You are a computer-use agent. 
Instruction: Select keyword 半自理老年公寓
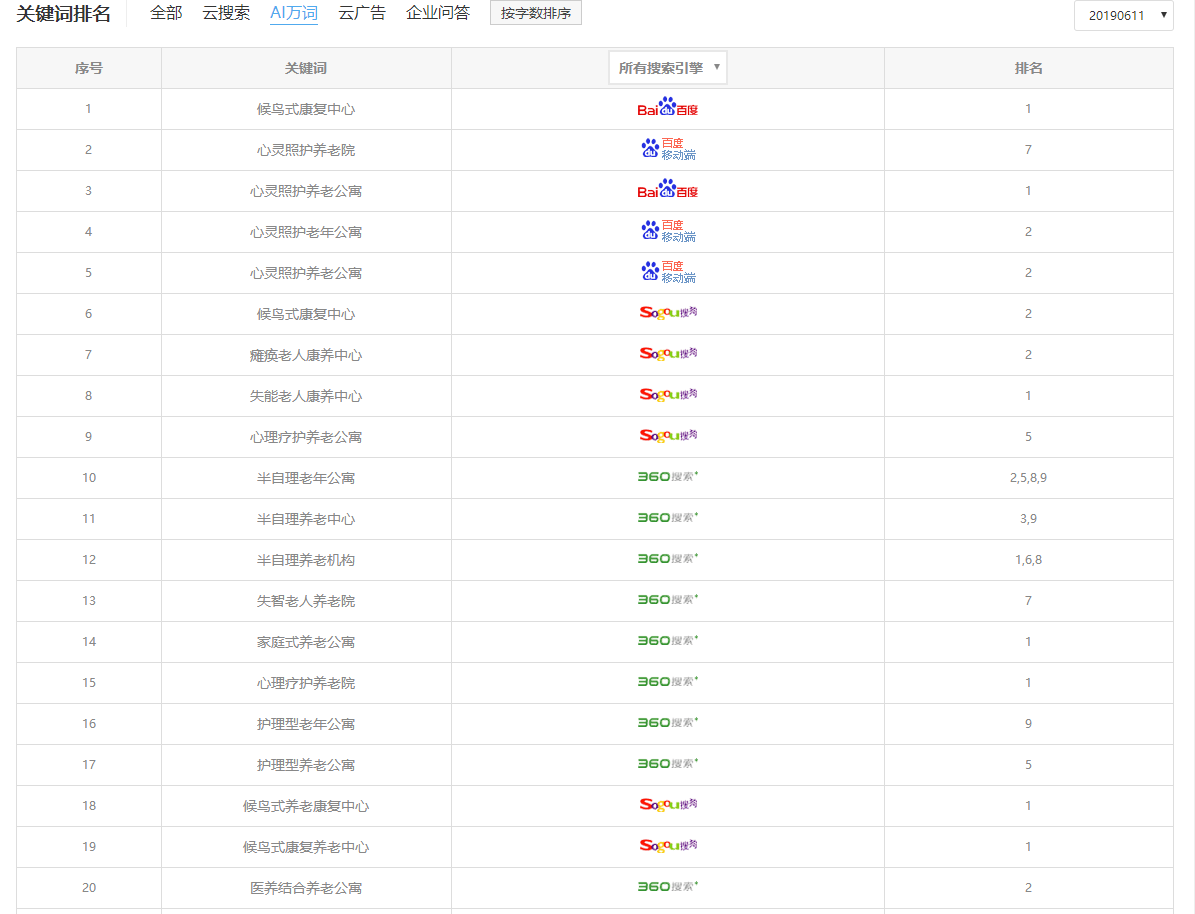click(x=306, y=478)
